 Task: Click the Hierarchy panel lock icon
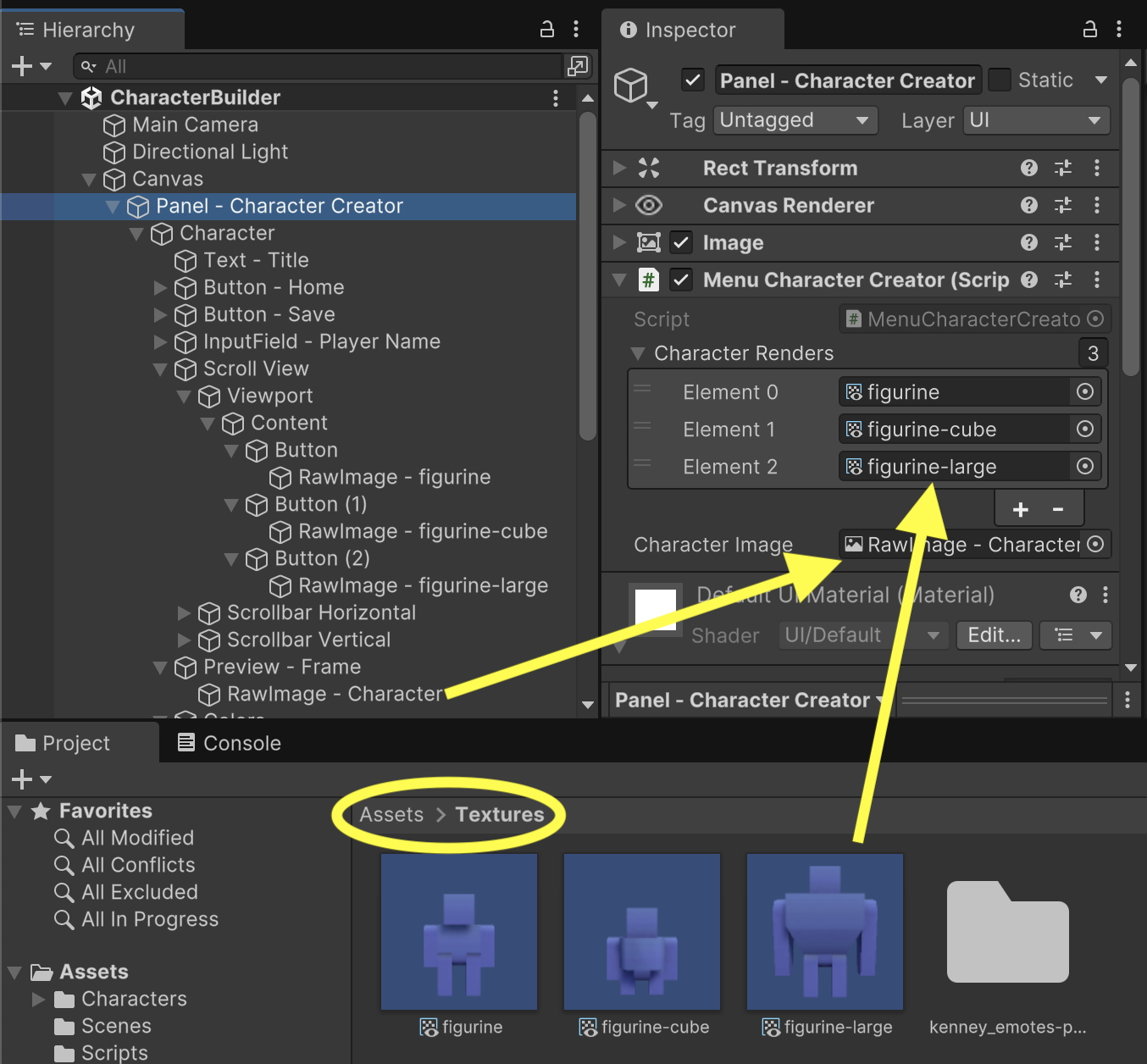pyautogui.click(x=547, y=30)
